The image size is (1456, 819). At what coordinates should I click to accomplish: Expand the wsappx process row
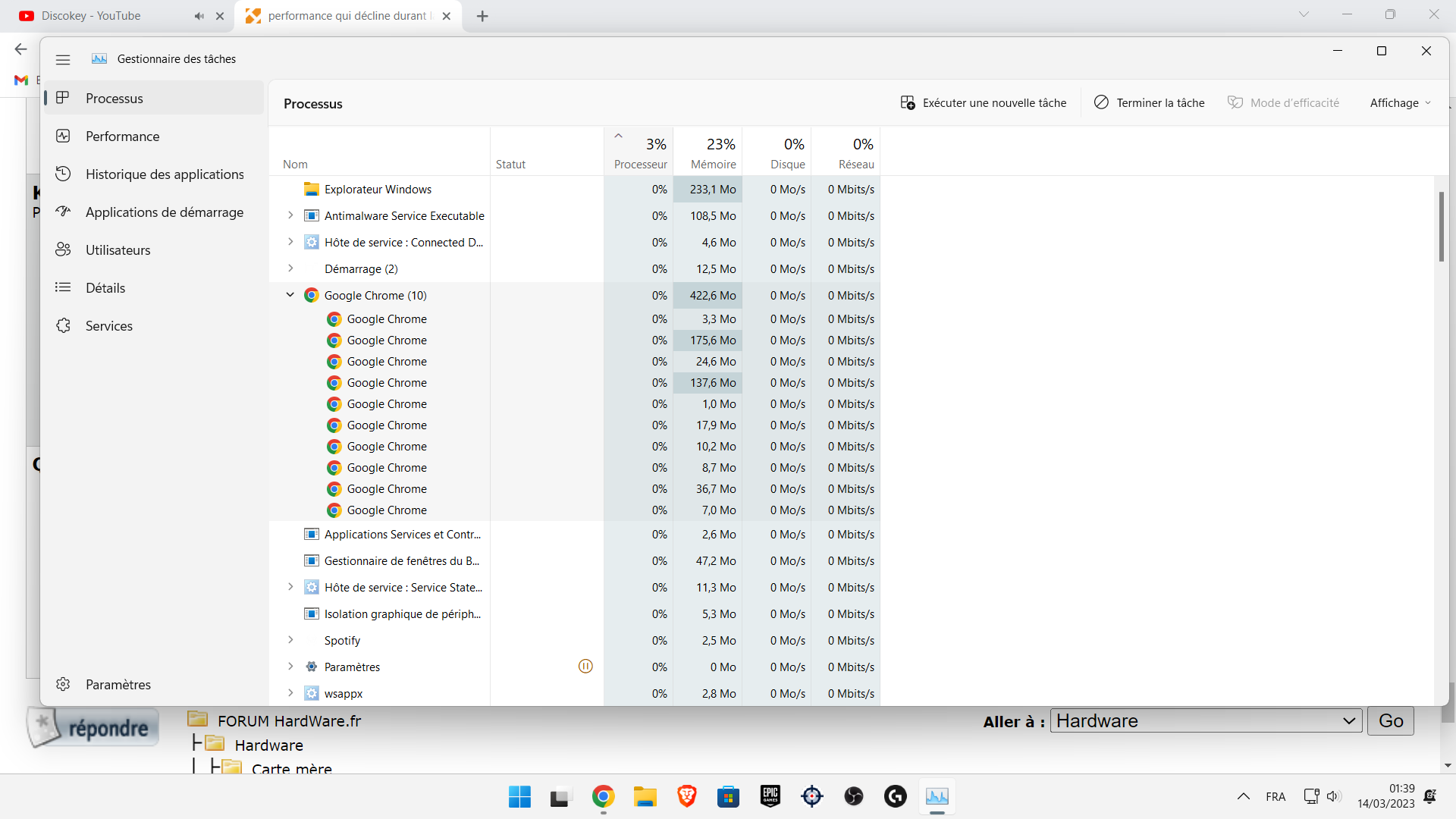[x=290, y=693]
